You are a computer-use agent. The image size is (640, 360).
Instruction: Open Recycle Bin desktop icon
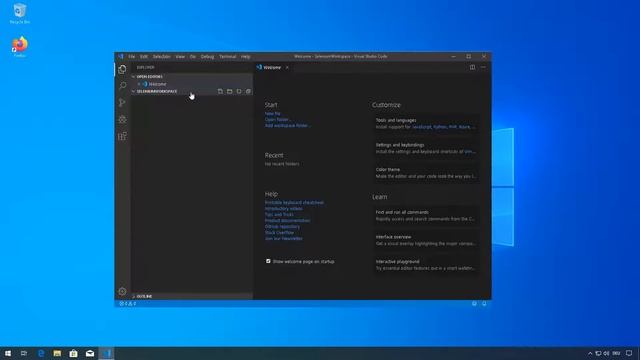pos(20,13)
